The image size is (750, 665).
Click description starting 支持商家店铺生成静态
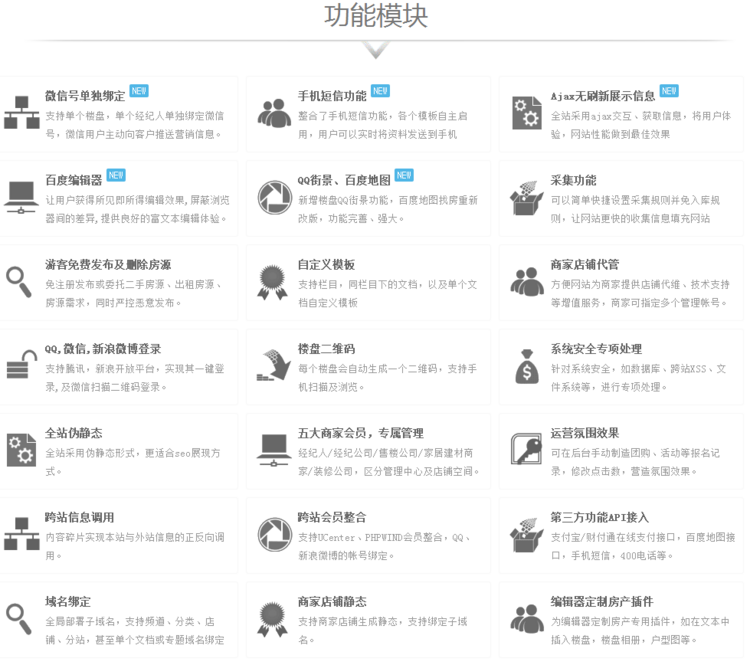382,631
